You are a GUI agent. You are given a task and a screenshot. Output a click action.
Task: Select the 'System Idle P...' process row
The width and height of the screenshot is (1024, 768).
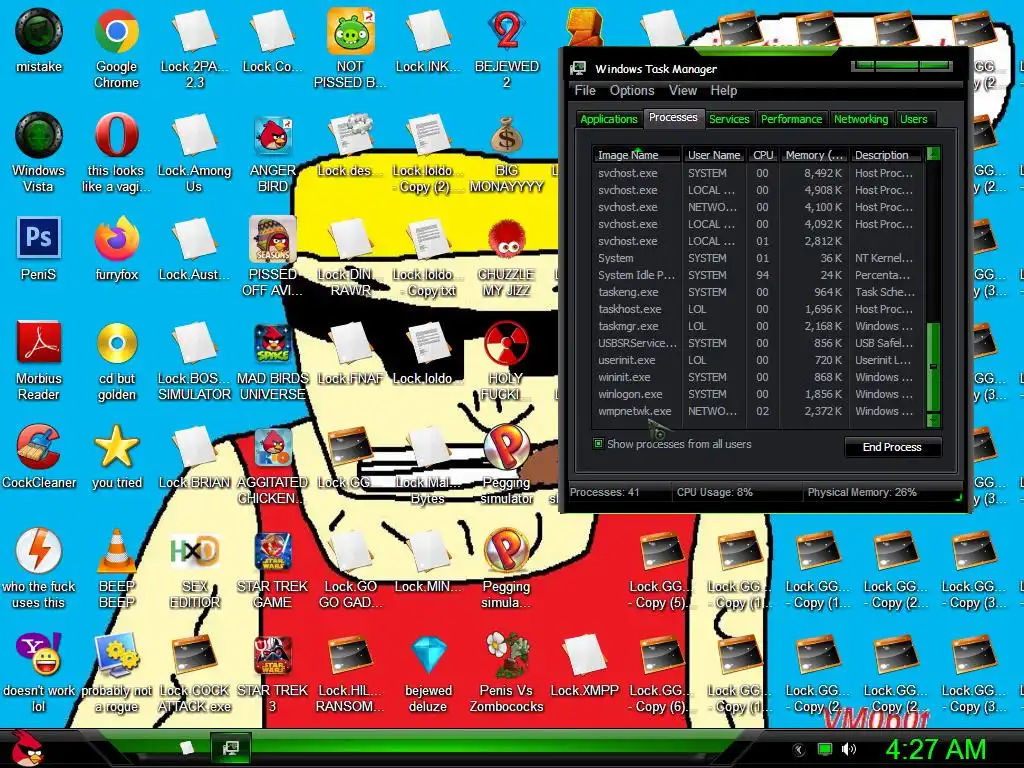tap(758, 275)
